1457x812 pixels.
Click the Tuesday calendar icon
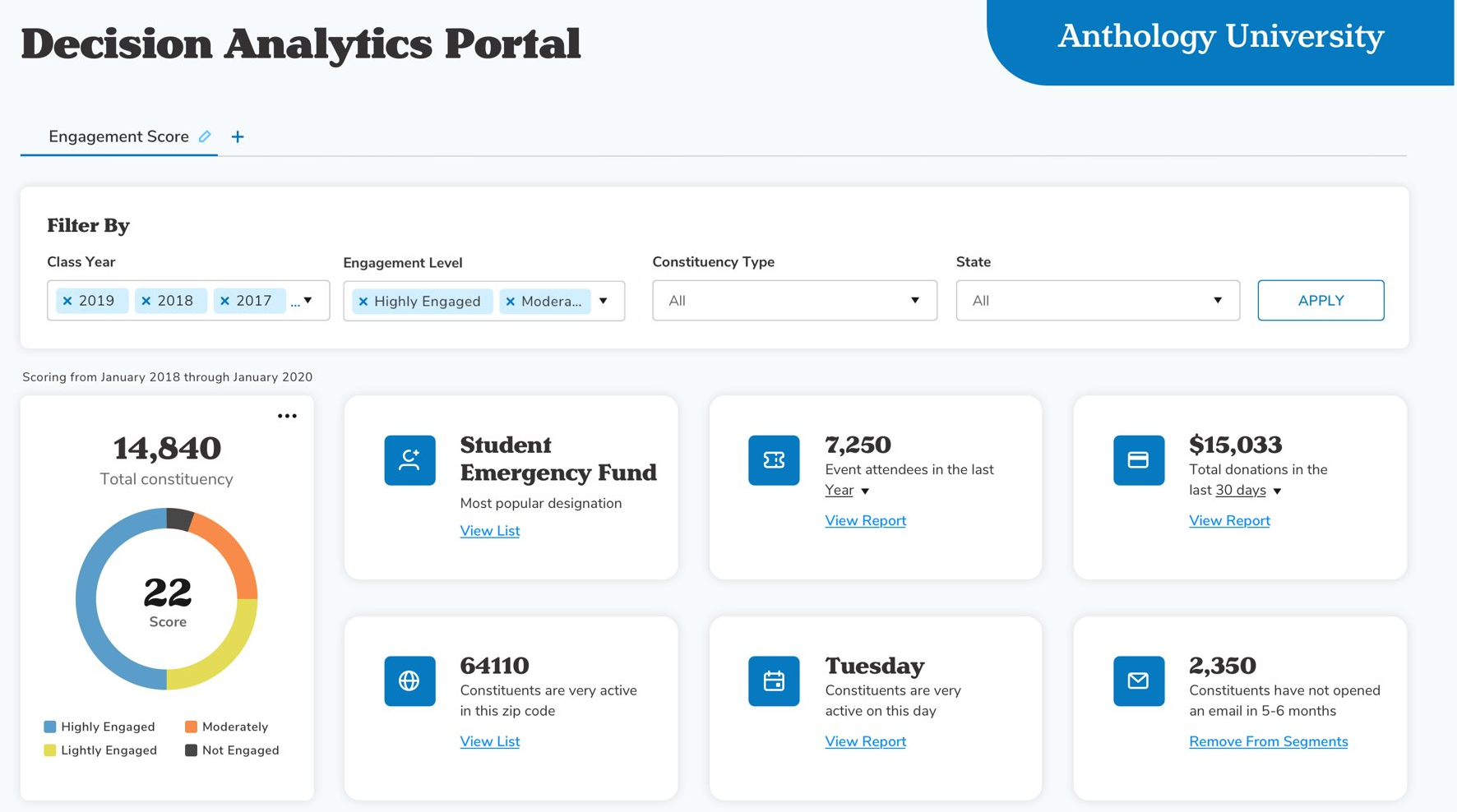click(774, 681)
